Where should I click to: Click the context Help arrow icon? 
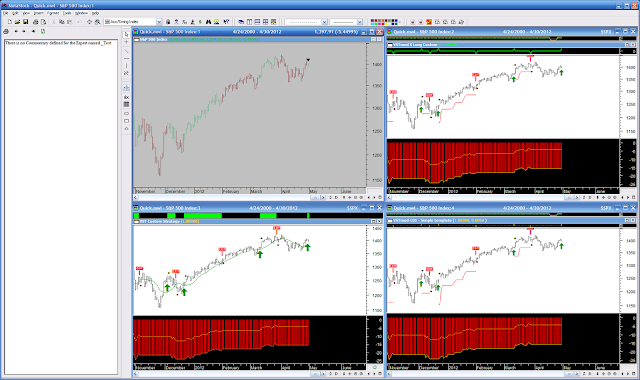pyautogui.click(x=226, y=22)
